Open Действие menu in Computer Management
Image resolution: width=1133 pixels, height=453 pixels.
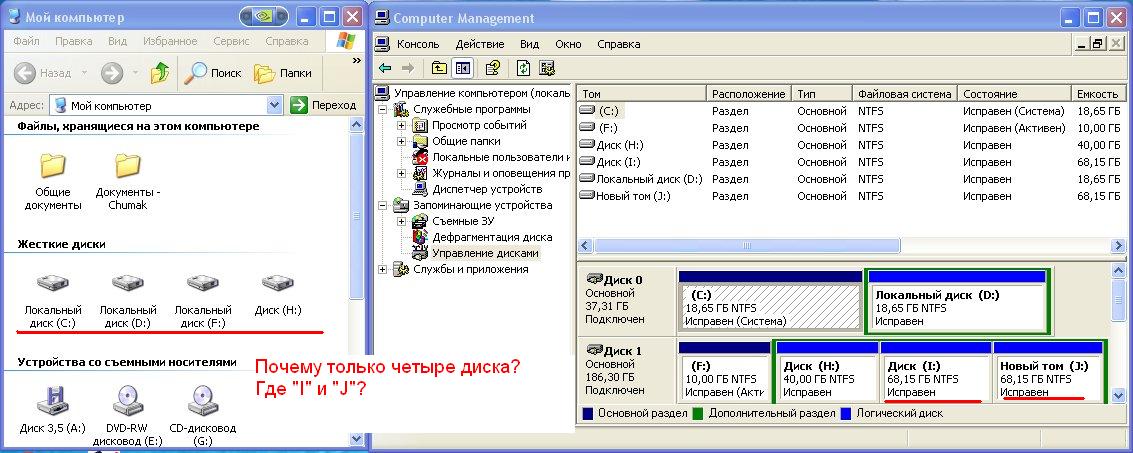point(480,44)
